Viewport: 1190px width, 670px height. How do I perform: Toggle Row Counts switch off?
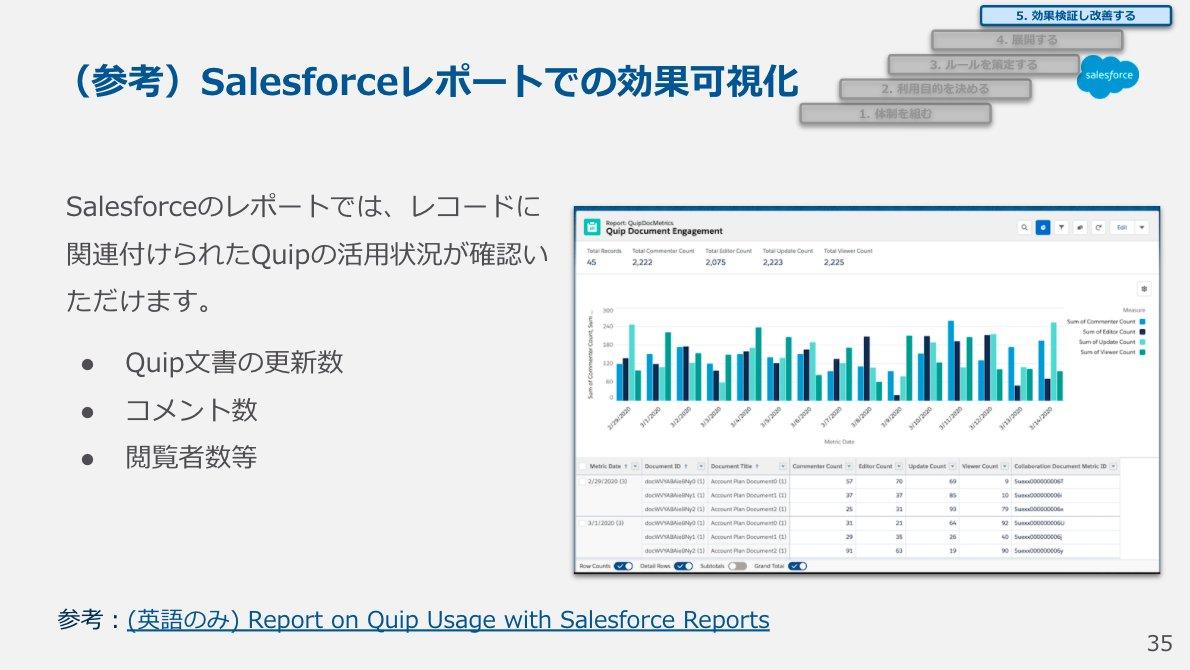[623, 566]
